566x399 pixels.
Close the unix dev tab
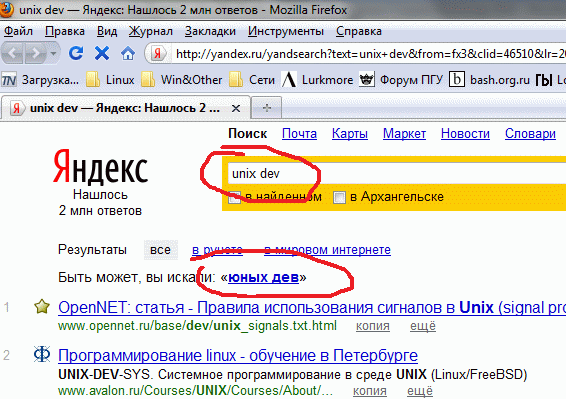(236, 108)
